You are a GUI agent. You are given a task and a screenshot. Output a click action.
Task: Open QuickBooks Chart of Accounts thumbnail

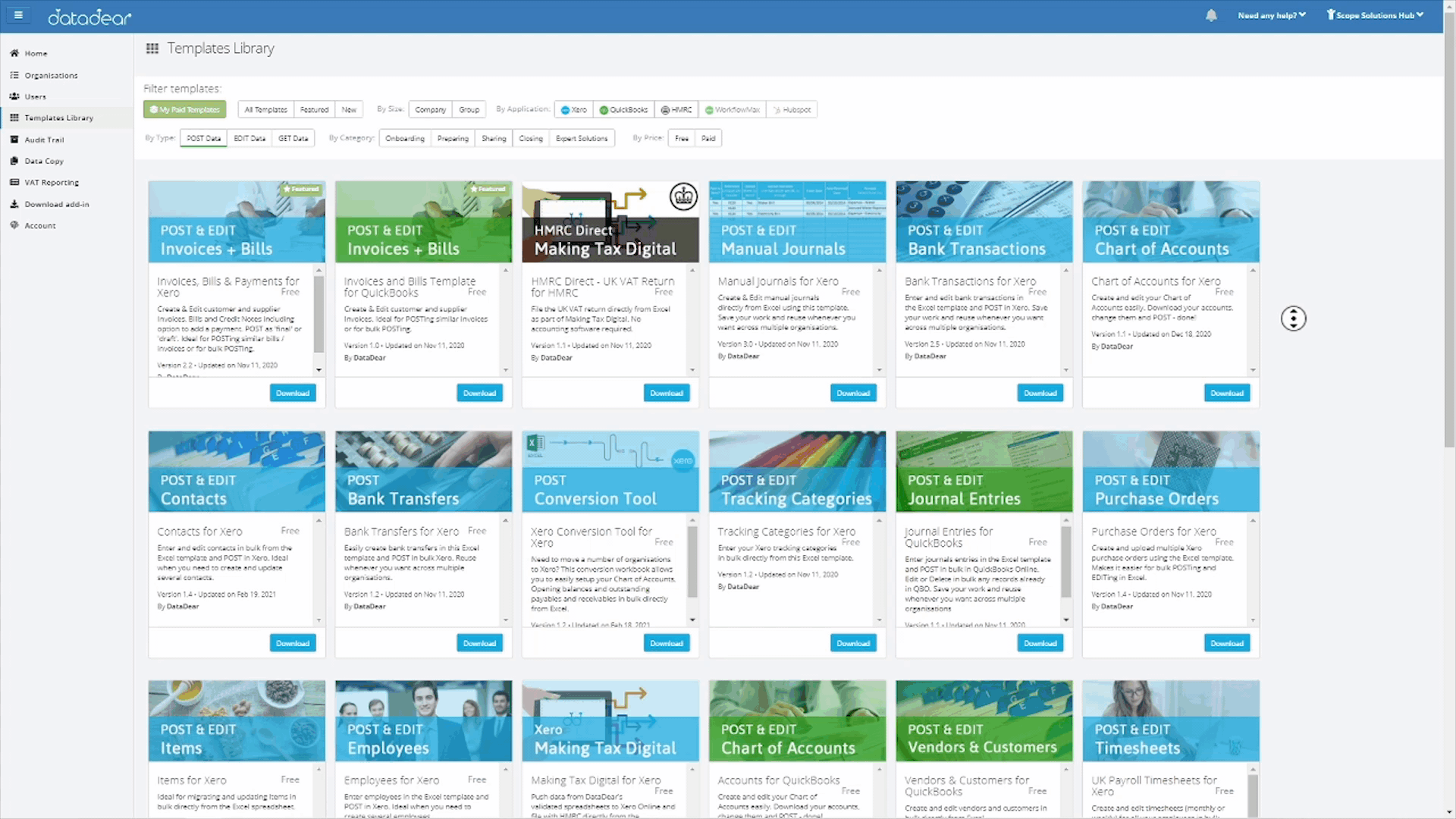[797, 720]
